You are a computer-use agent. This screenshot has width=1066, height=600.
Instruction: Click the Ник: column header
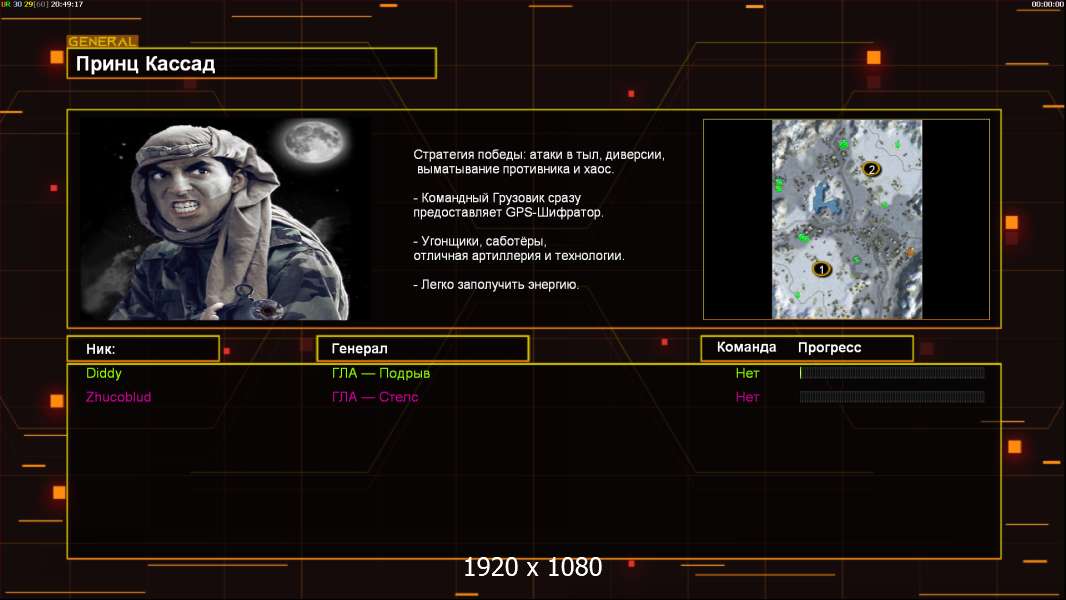coord(143,349)
